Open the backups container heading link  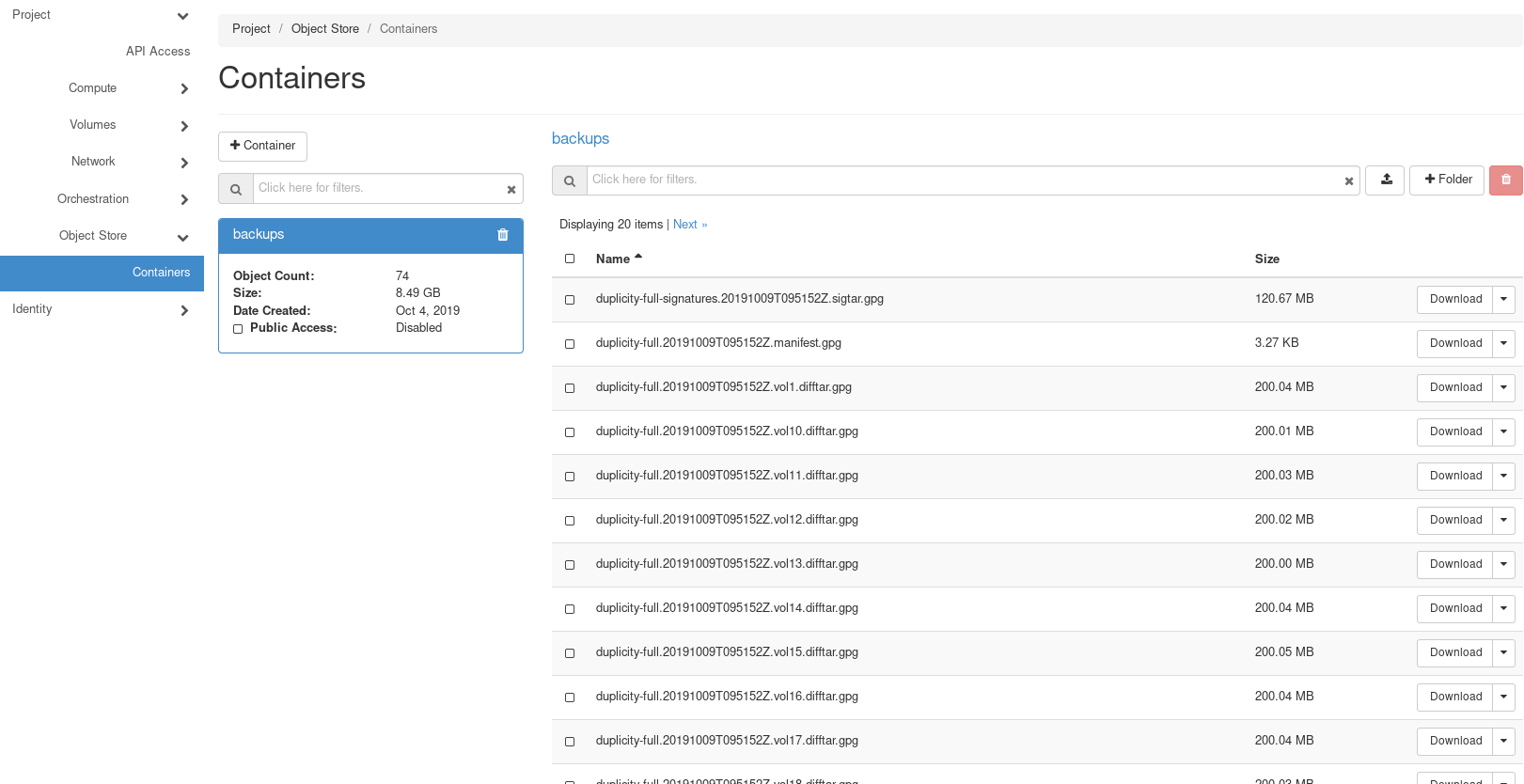pos(580,139)
